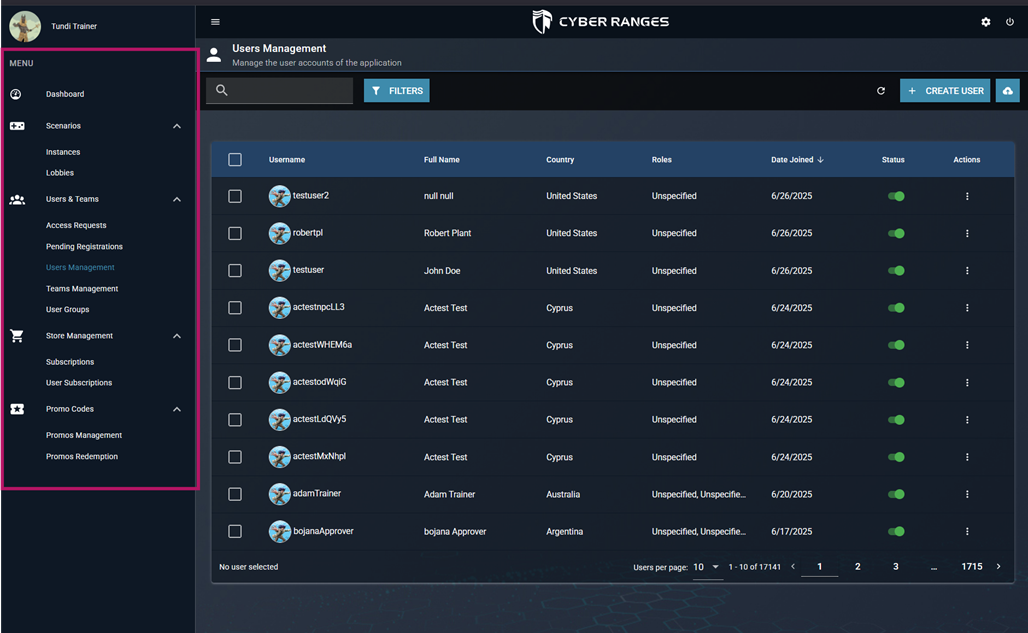The height and width of the screenshot is (633, 1028).
Task: Click the power/logout icon top right
Action: [x=1010, y=21]
